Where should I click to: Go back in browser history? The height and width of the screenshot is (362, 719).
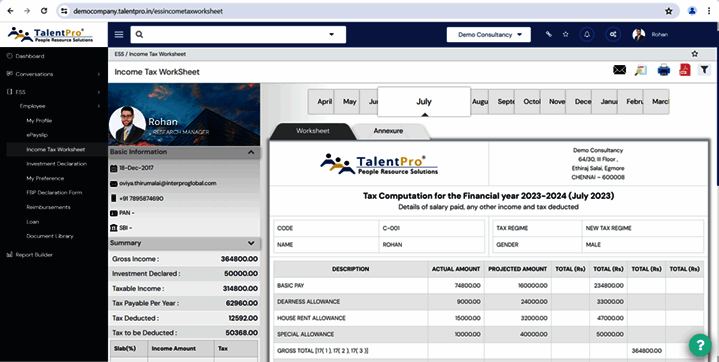10,11
